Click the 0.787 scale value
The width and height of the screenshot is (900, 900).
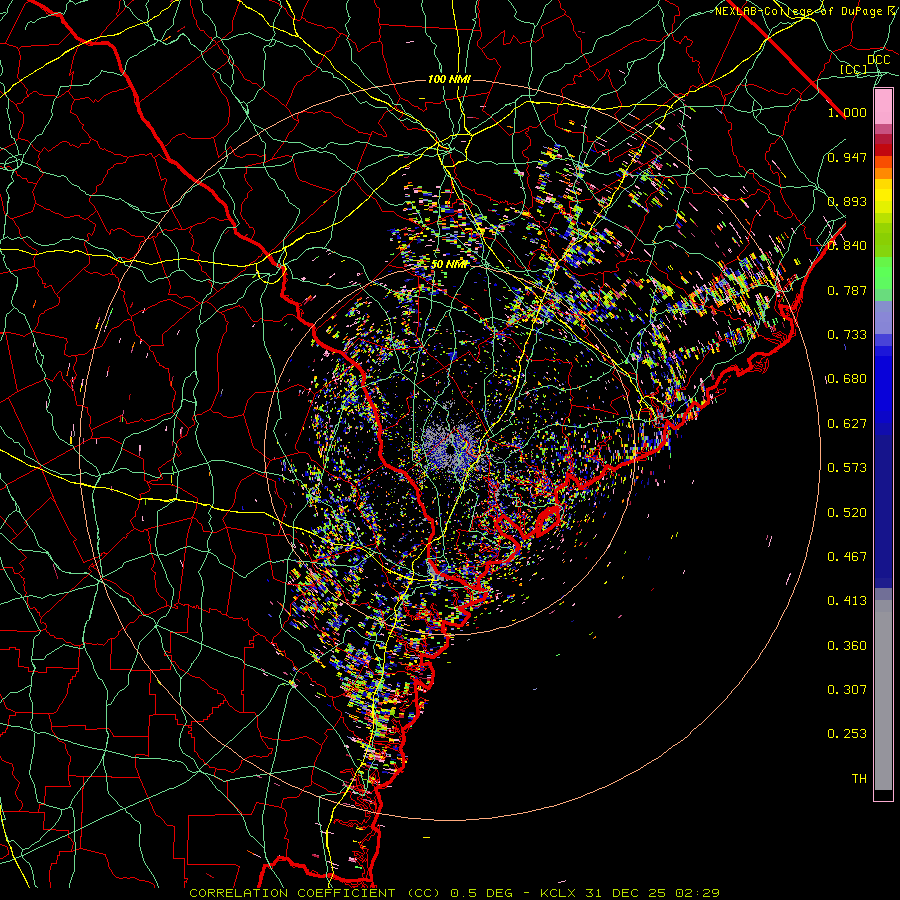847,290
